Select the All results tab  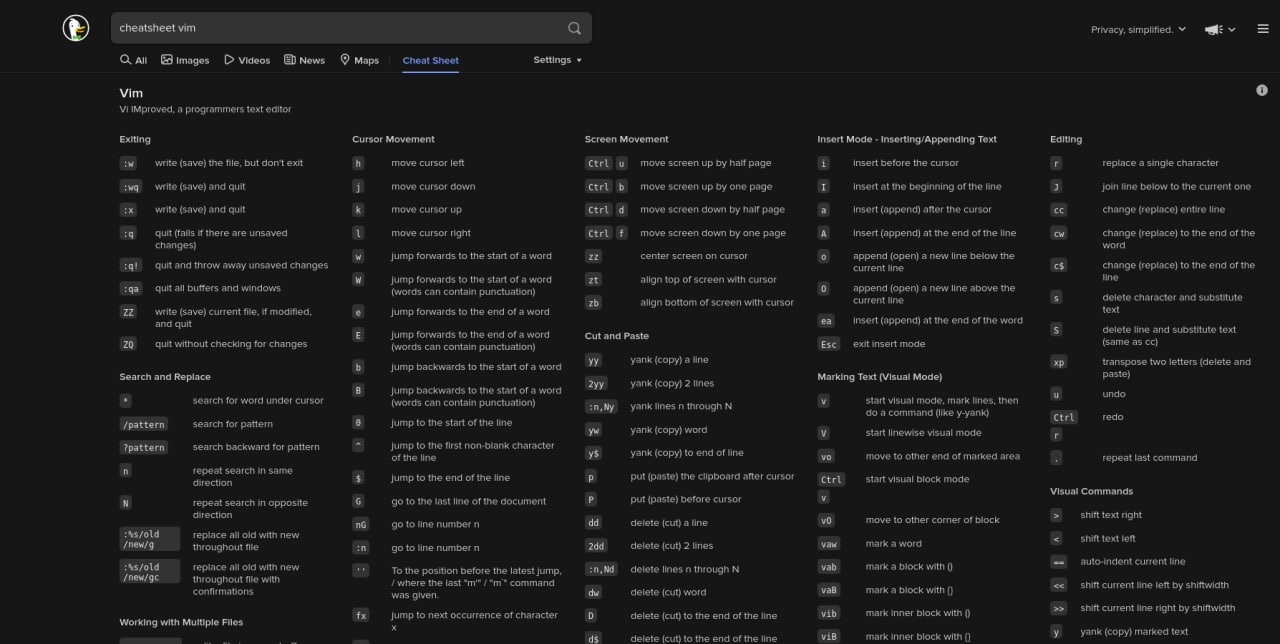(x=133, y=60)
